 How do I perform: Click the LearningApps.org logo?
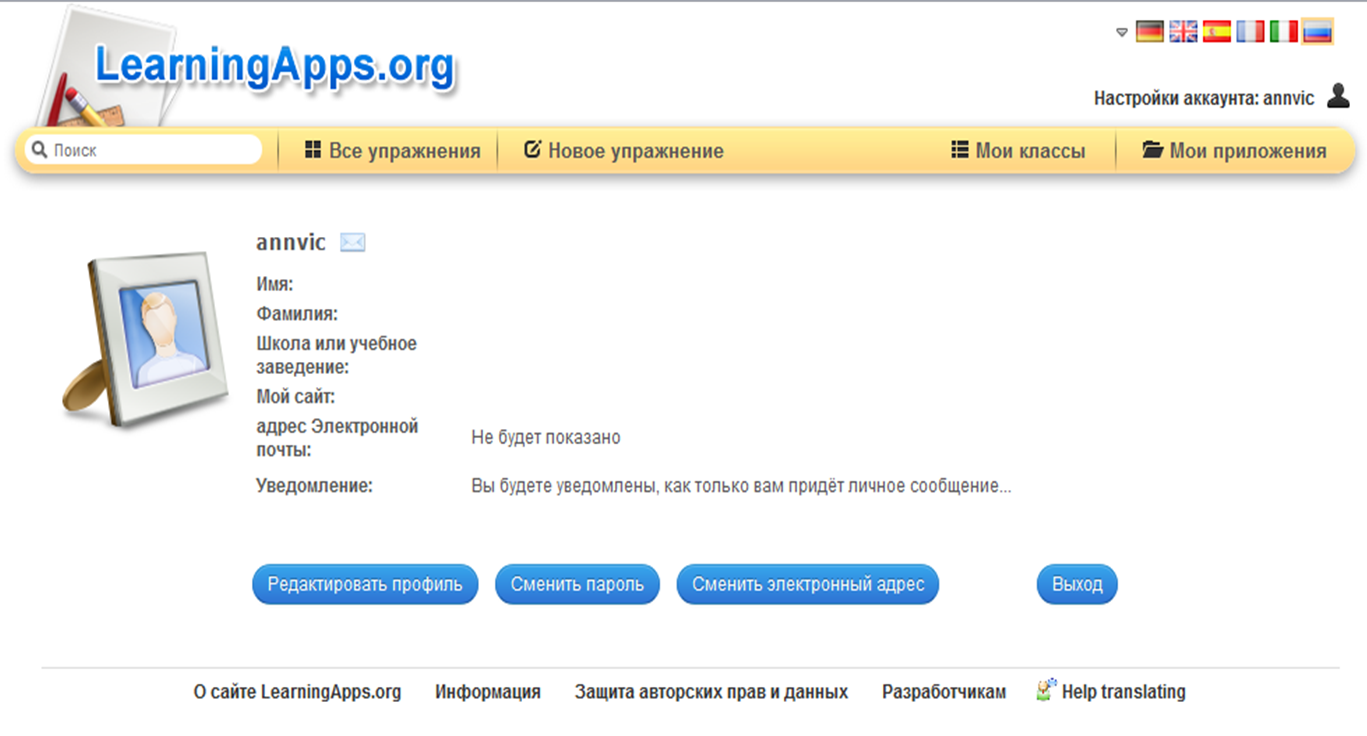(274, 66)
